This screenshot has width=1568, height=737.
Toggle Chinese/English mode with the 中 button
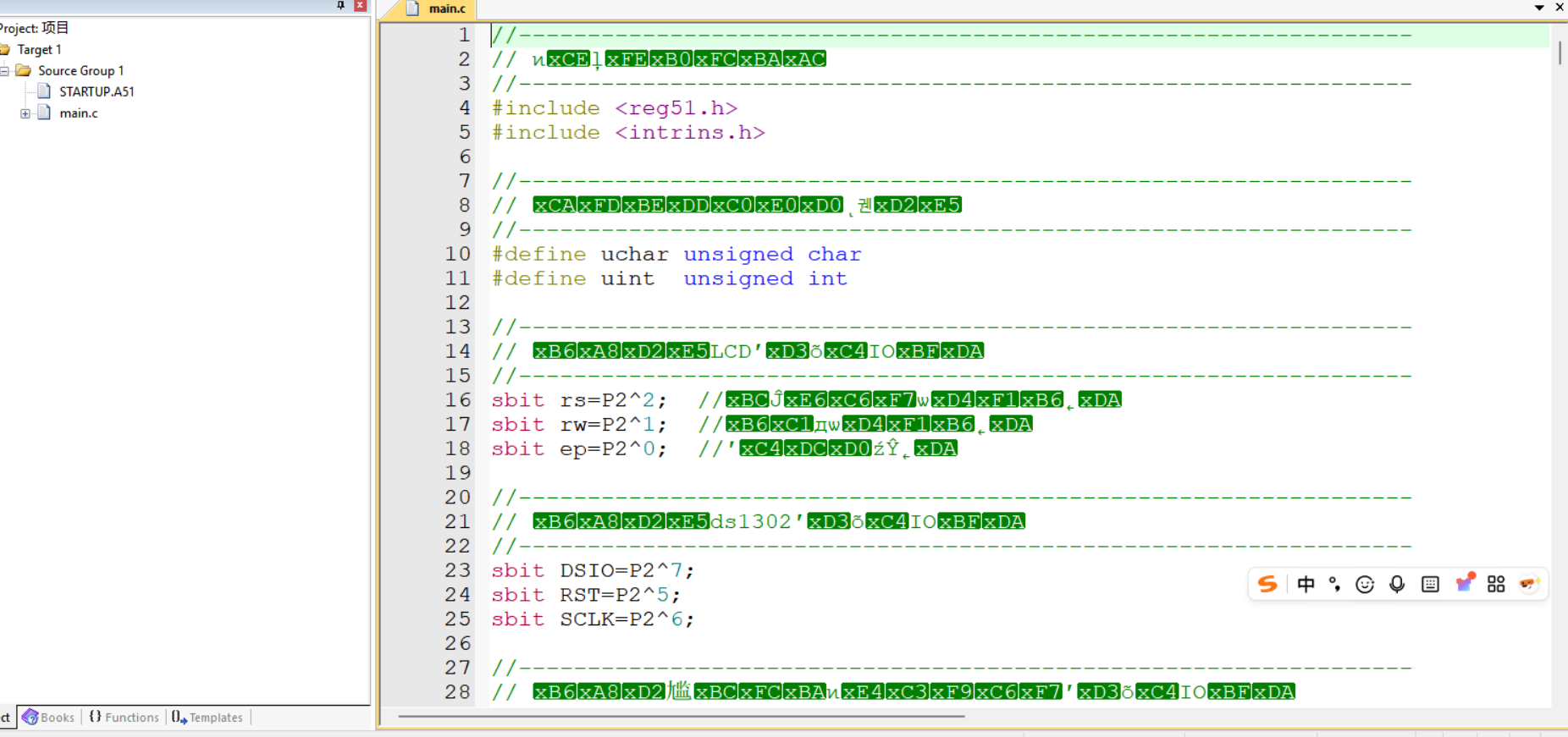pos(1306,584)
